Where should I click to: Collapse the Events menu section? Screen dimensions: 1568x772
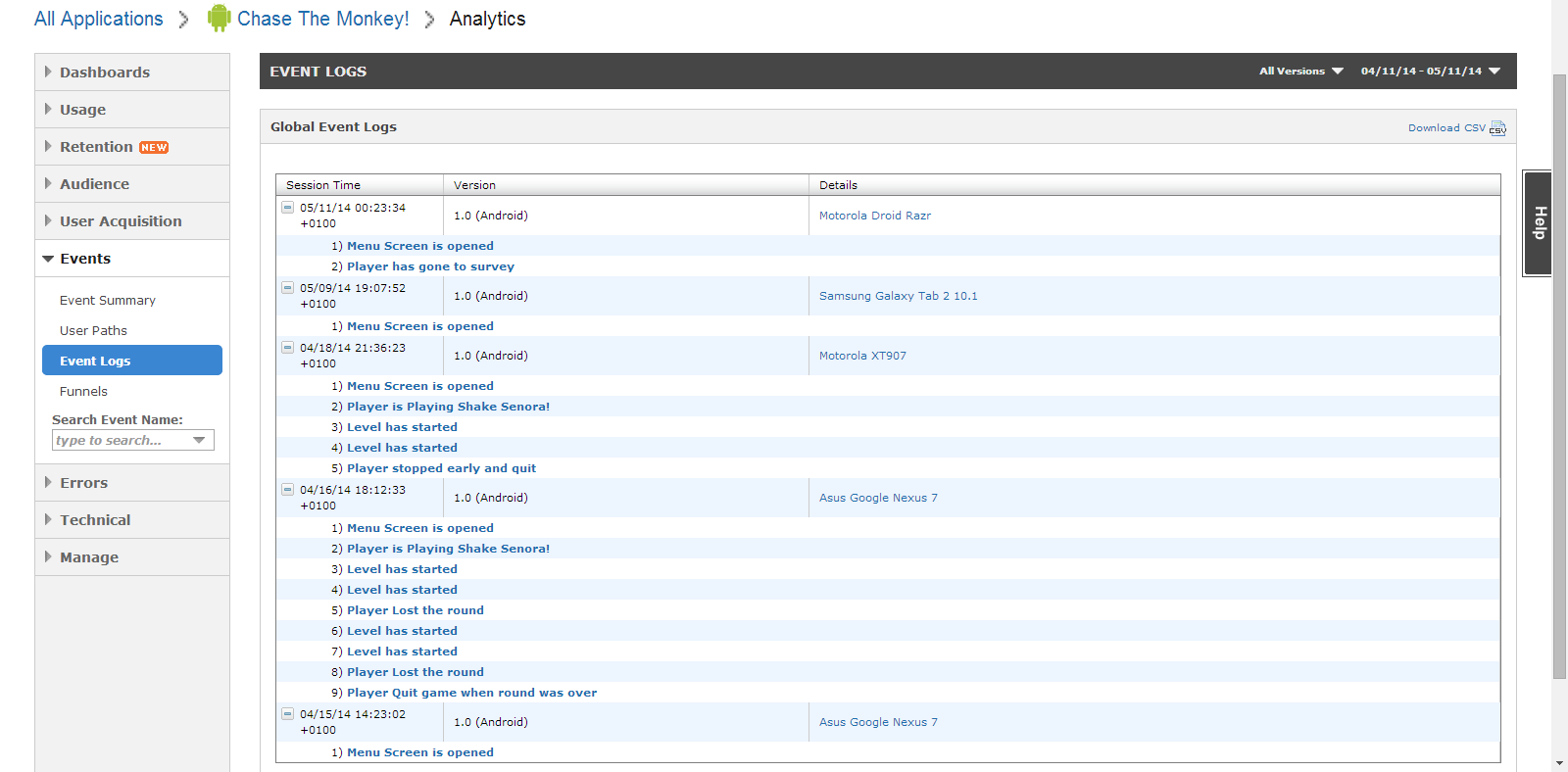(x=132, y=259)
